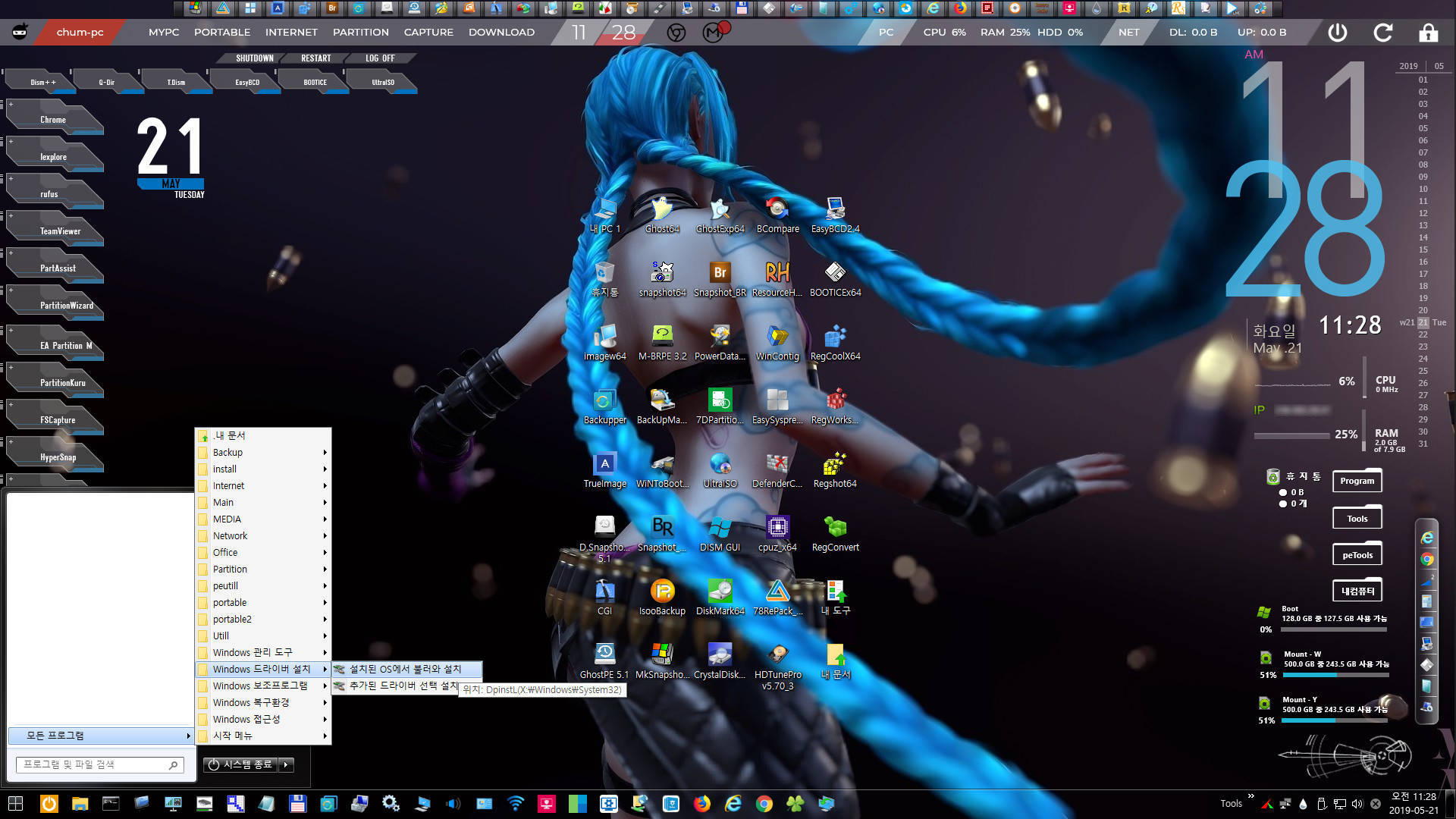Click the LOG OFF button

380,58
